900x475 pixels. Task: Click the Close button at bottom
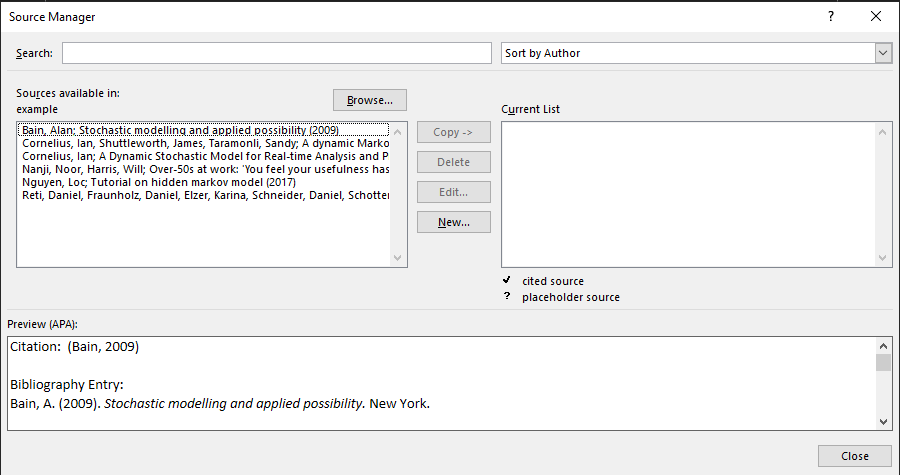pyautogui.click(x=854, y=456)
